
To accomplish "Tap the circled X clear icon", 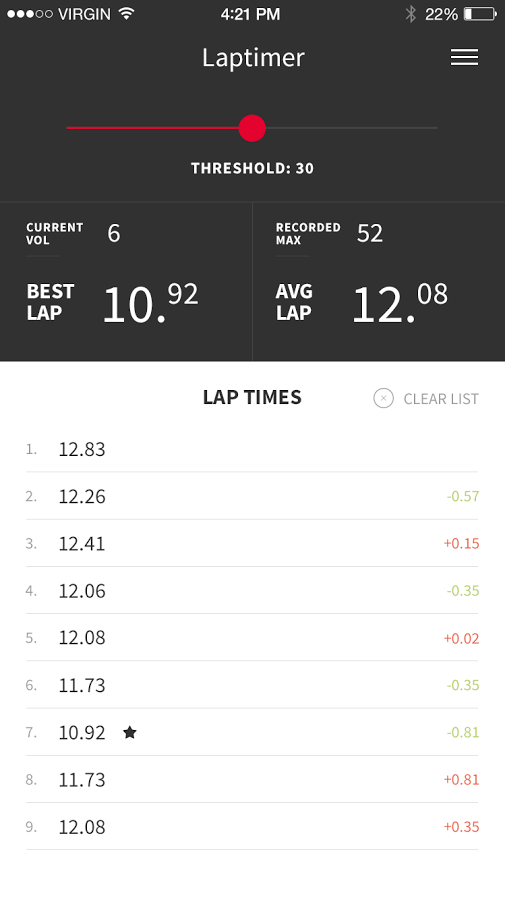I will [383, 398].
